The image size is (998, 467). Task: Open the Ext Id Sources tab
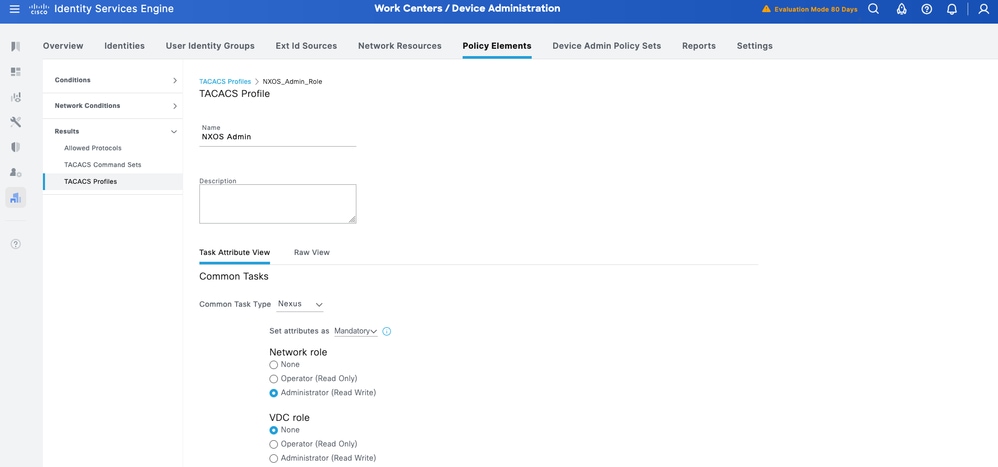click(x=306, y=46)
